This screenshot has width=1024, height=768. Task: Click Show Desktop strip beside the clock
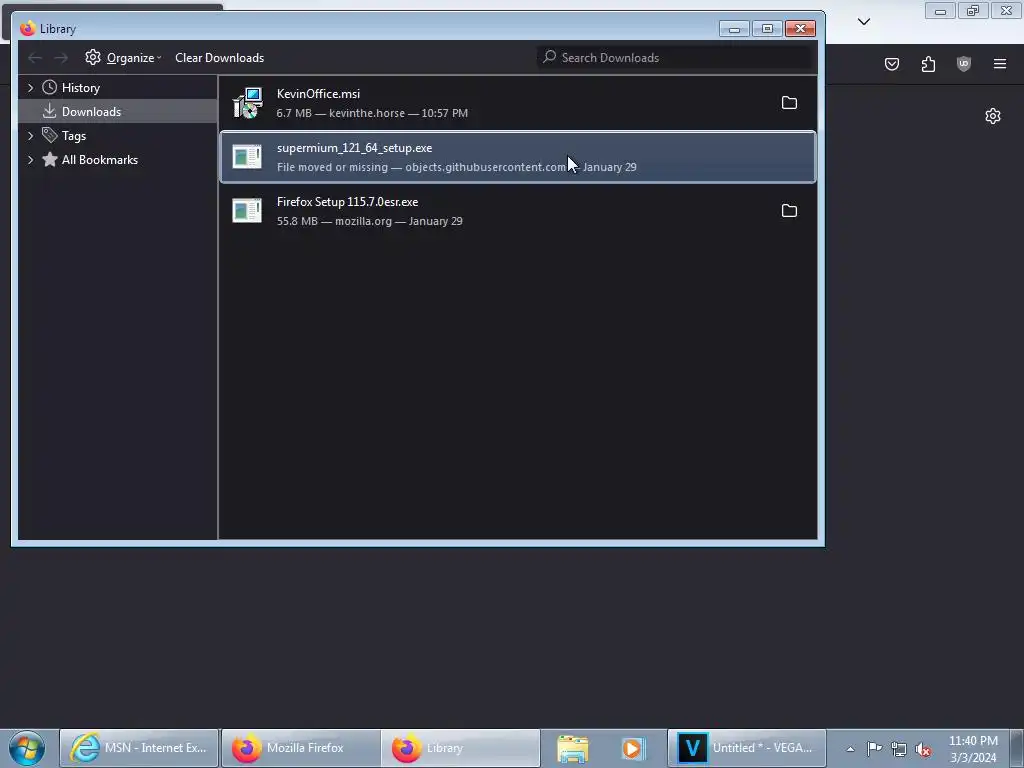point(1017,748)
